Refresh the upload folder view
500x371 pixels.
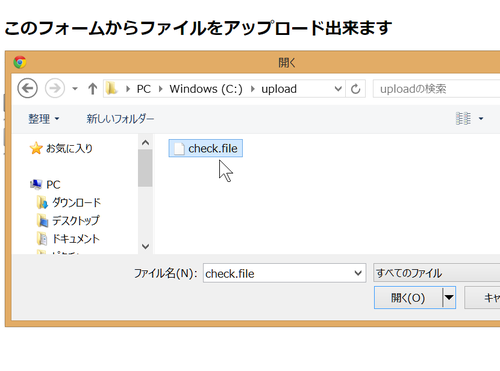point(356,89)
